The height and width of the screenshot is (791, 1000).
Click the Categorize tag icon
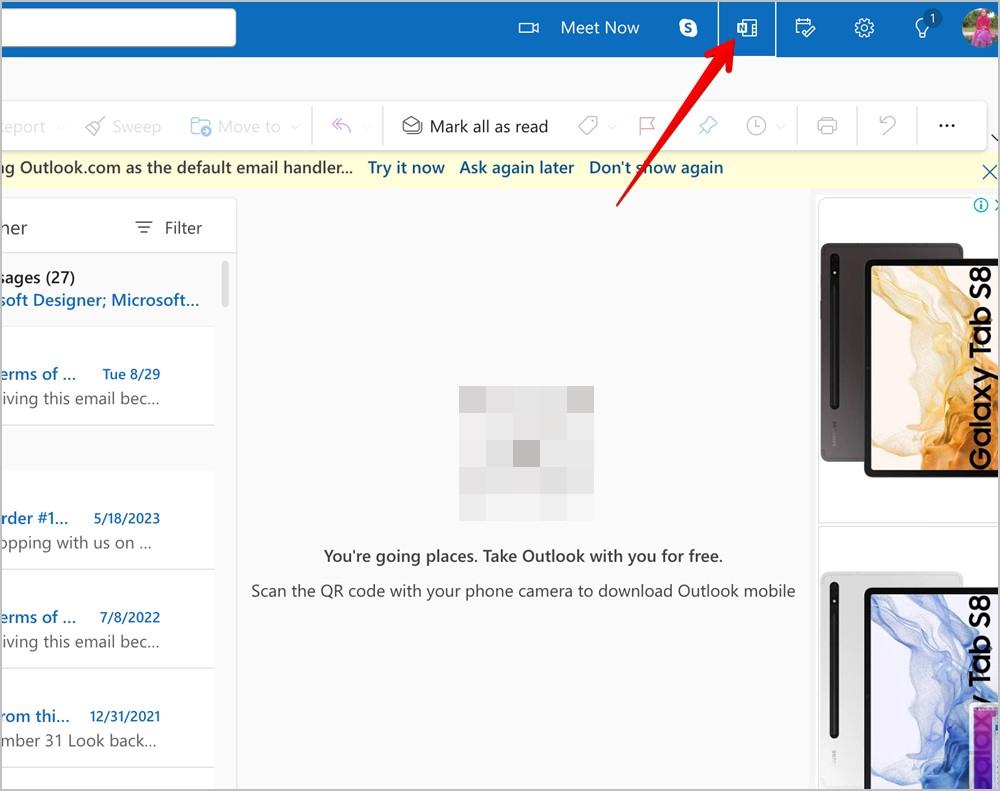(587, 126)
